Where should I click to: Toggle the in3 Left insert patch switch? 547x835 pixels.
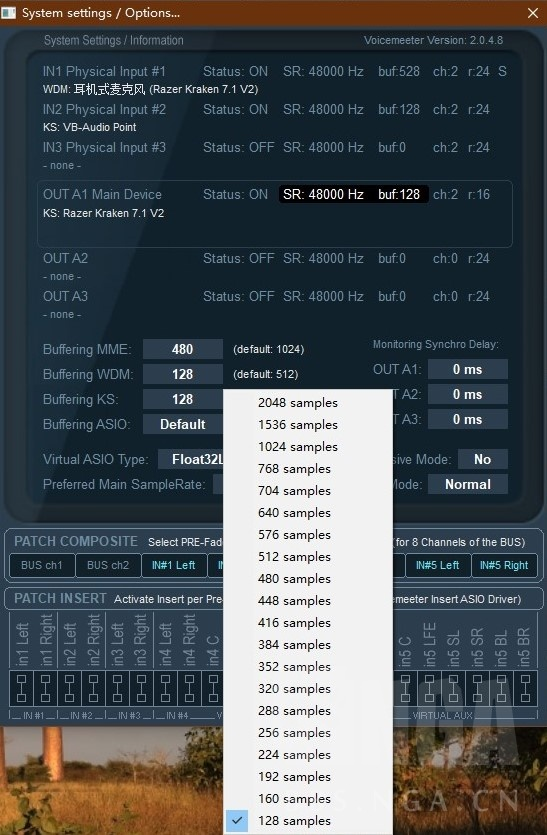tap(117, 688)
